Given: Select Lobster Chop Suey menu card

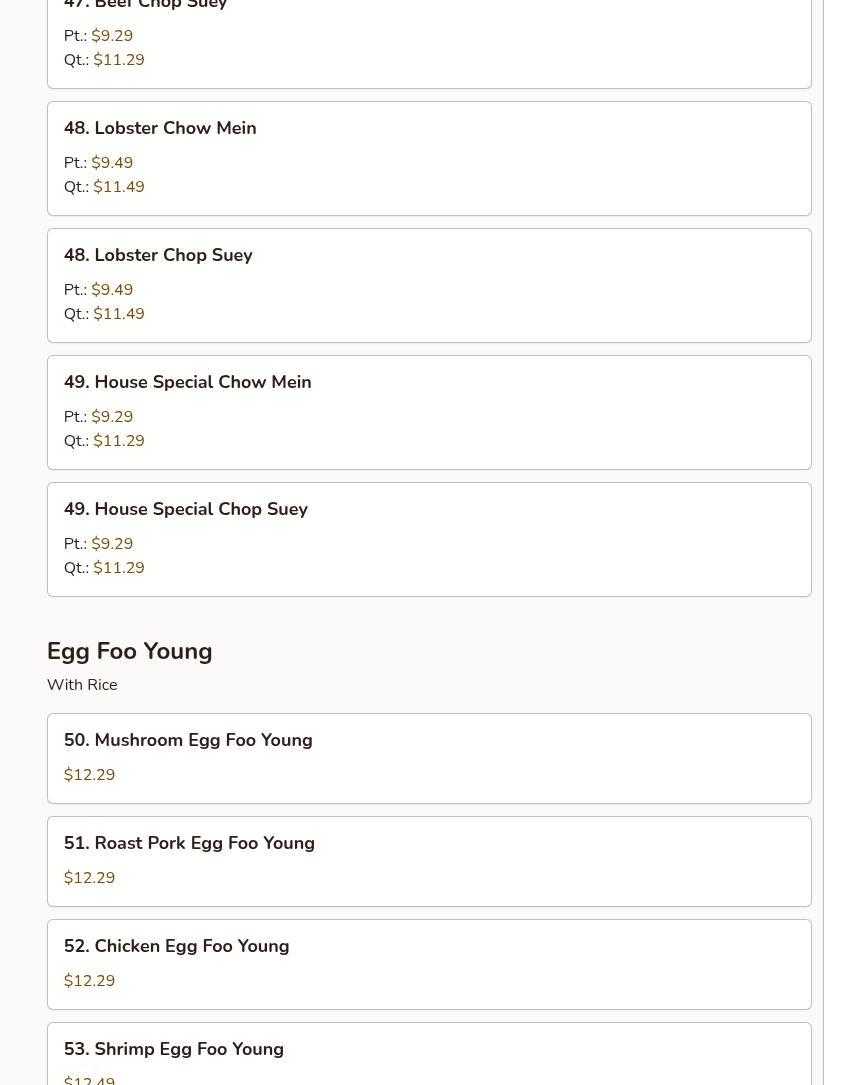Looking at the screenshot, I should pos(428,285).
